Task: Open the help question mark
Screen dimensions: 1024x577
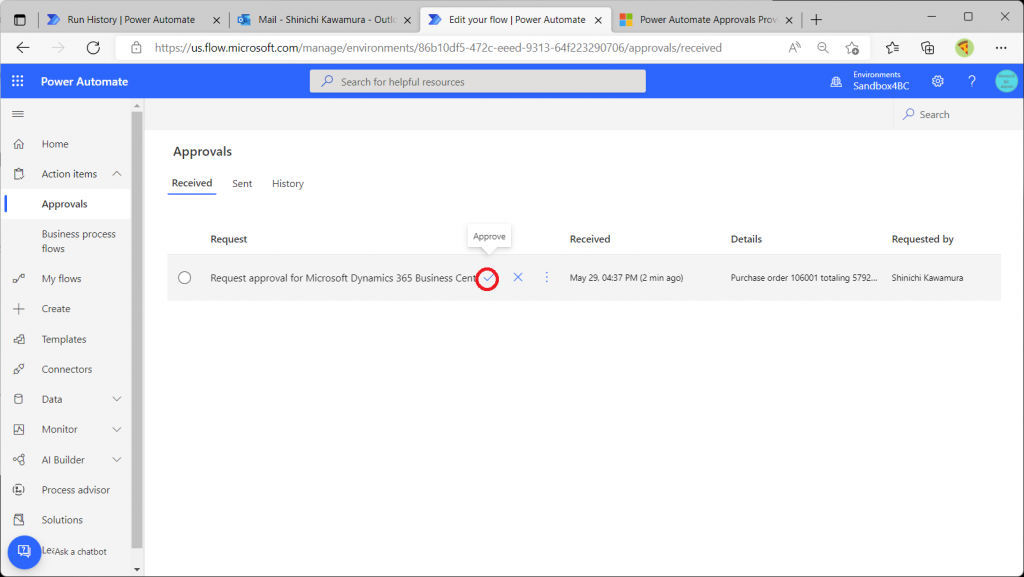Action: (972, 81)
